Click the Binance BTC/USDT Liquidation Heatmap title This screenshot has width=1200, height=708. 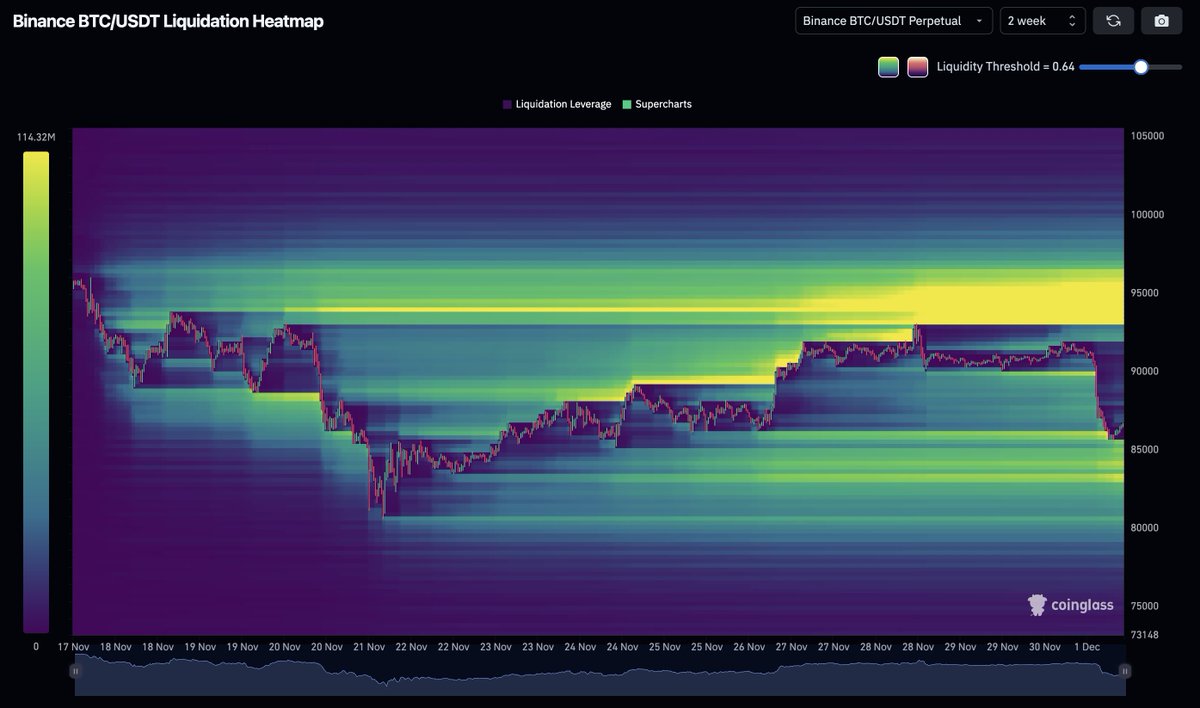click(x=166, y=20)
